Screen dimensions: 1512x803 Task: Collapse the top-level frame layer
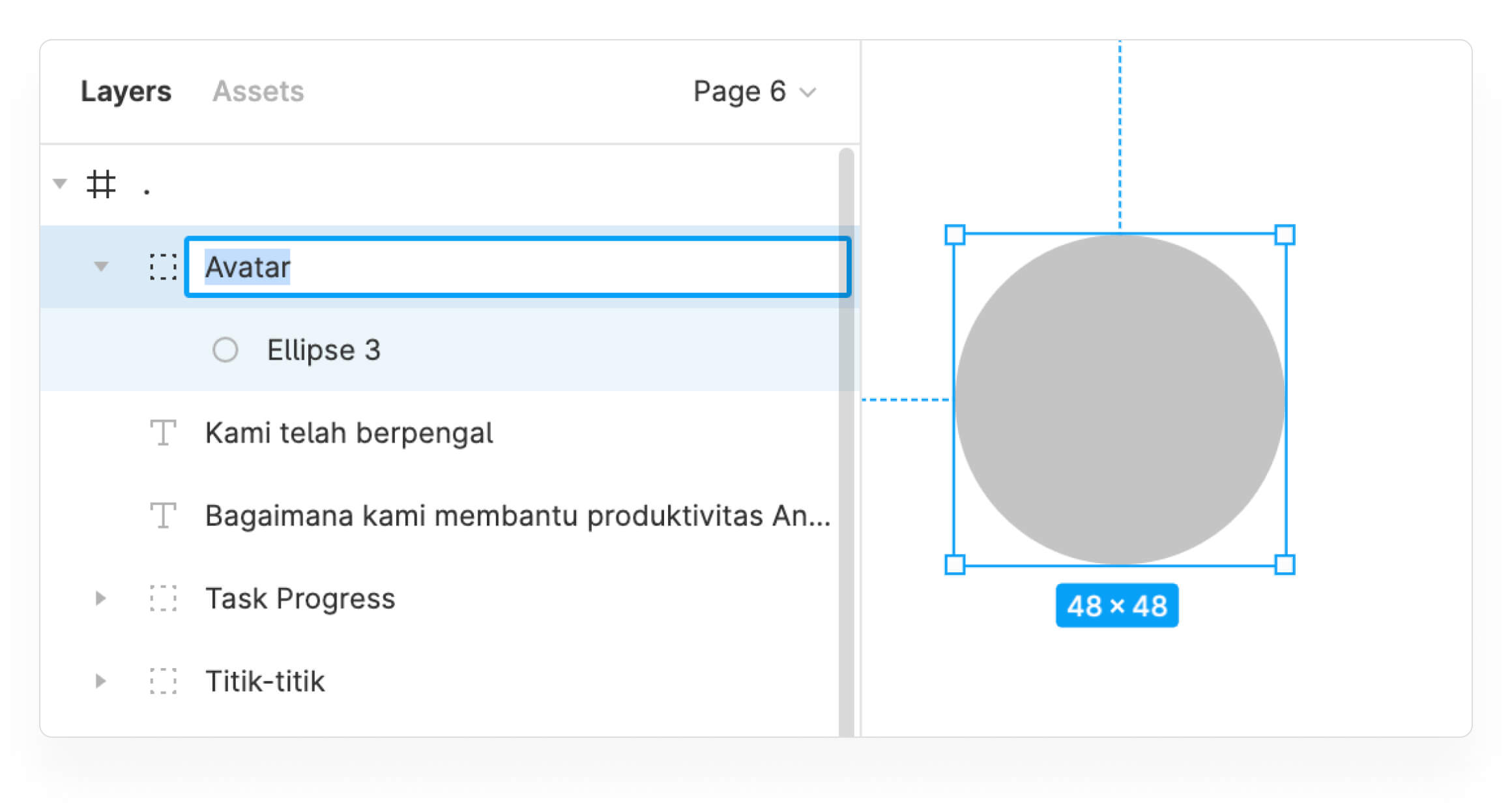click(60, 184)
